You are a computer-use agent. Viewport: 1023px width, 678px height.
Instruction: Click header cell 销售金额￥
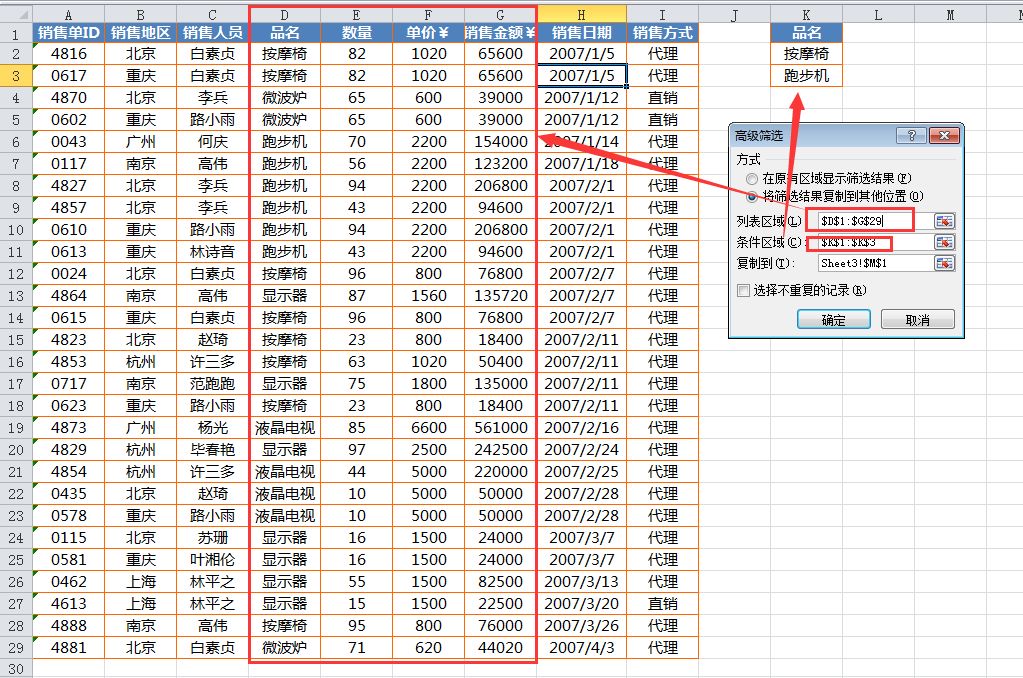pos(500,33)
